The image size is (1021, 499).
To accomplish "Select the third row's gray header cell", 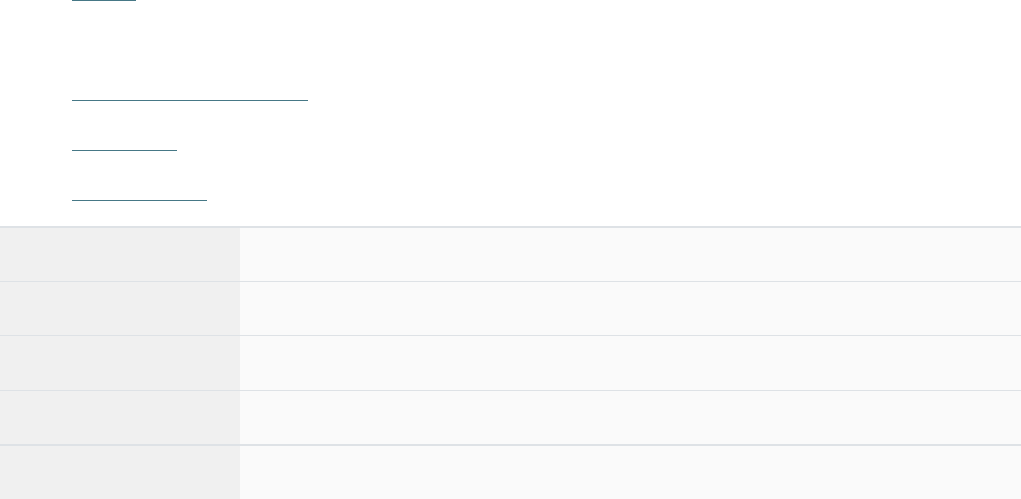I will [x=119, y=363].
